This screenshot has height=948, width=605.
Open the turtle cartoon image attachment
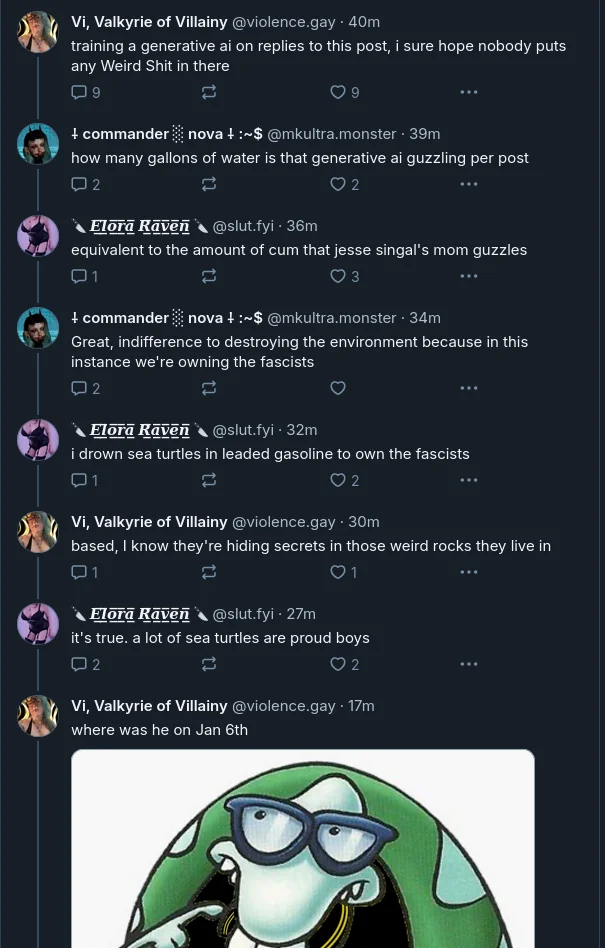click(x=303, y=848)
